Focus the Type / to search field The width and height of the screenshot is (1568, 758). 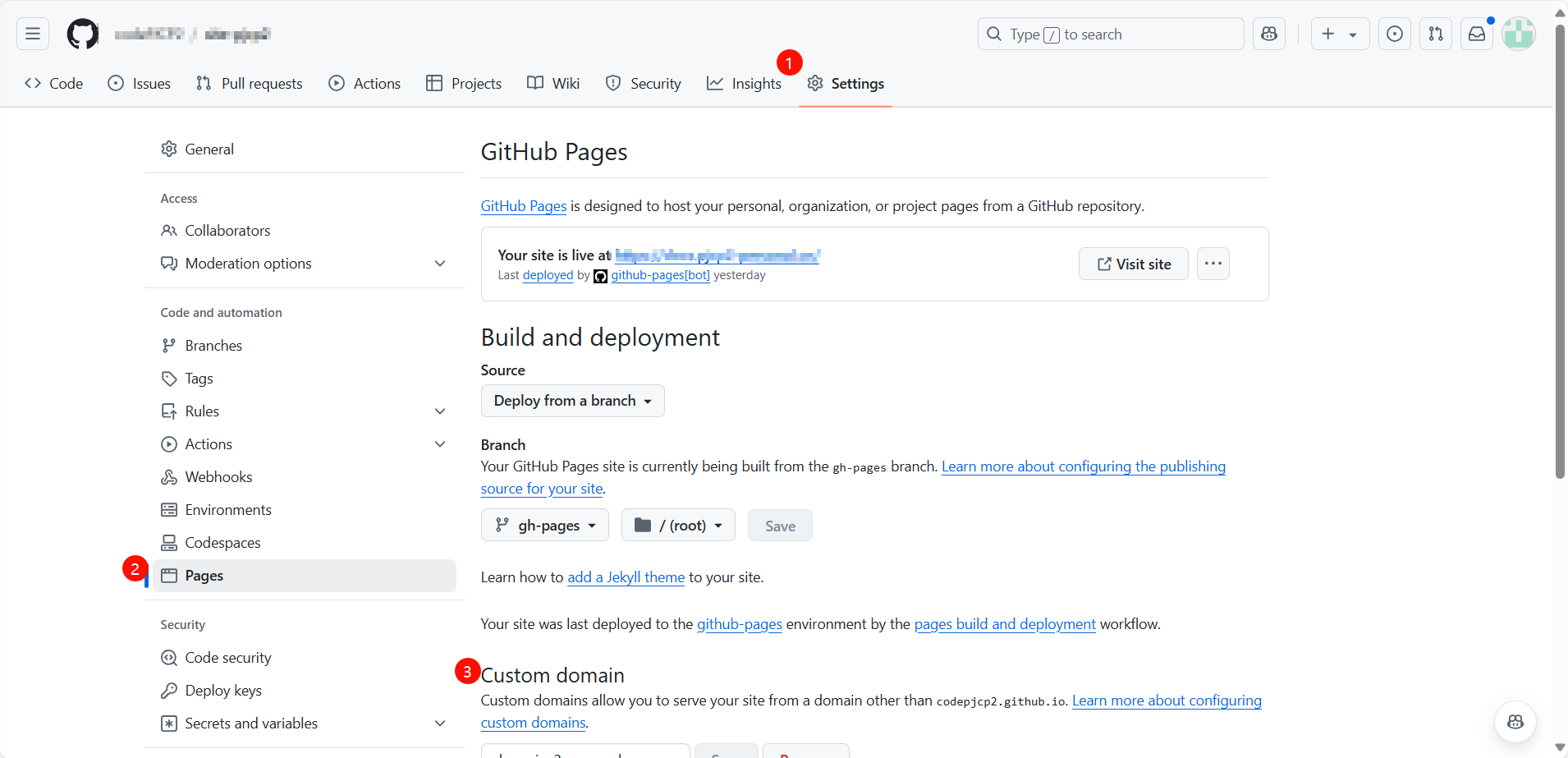(1111, 34)
